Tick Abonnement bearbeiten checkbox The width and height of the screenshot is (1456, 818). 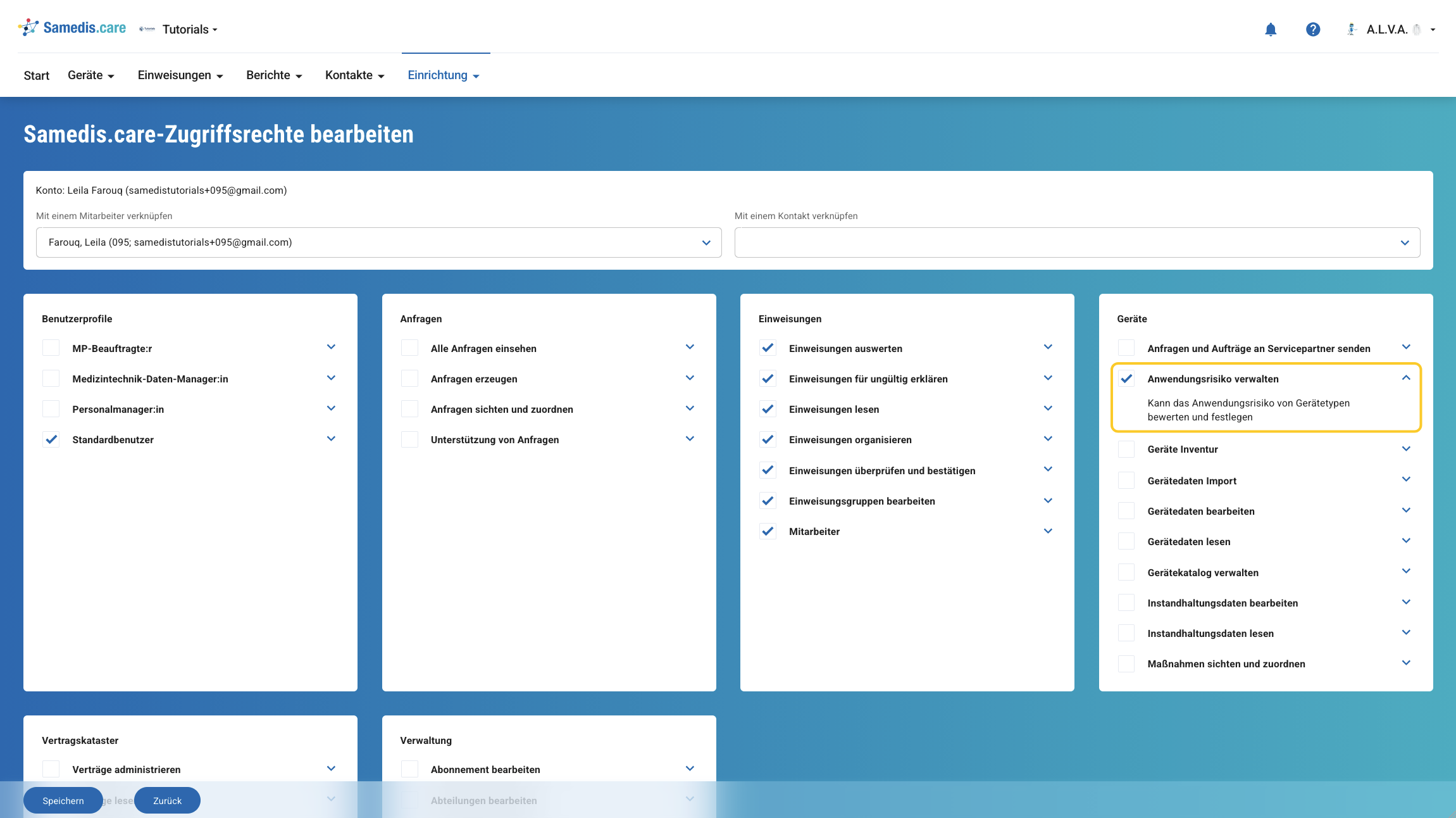[410, 769]
